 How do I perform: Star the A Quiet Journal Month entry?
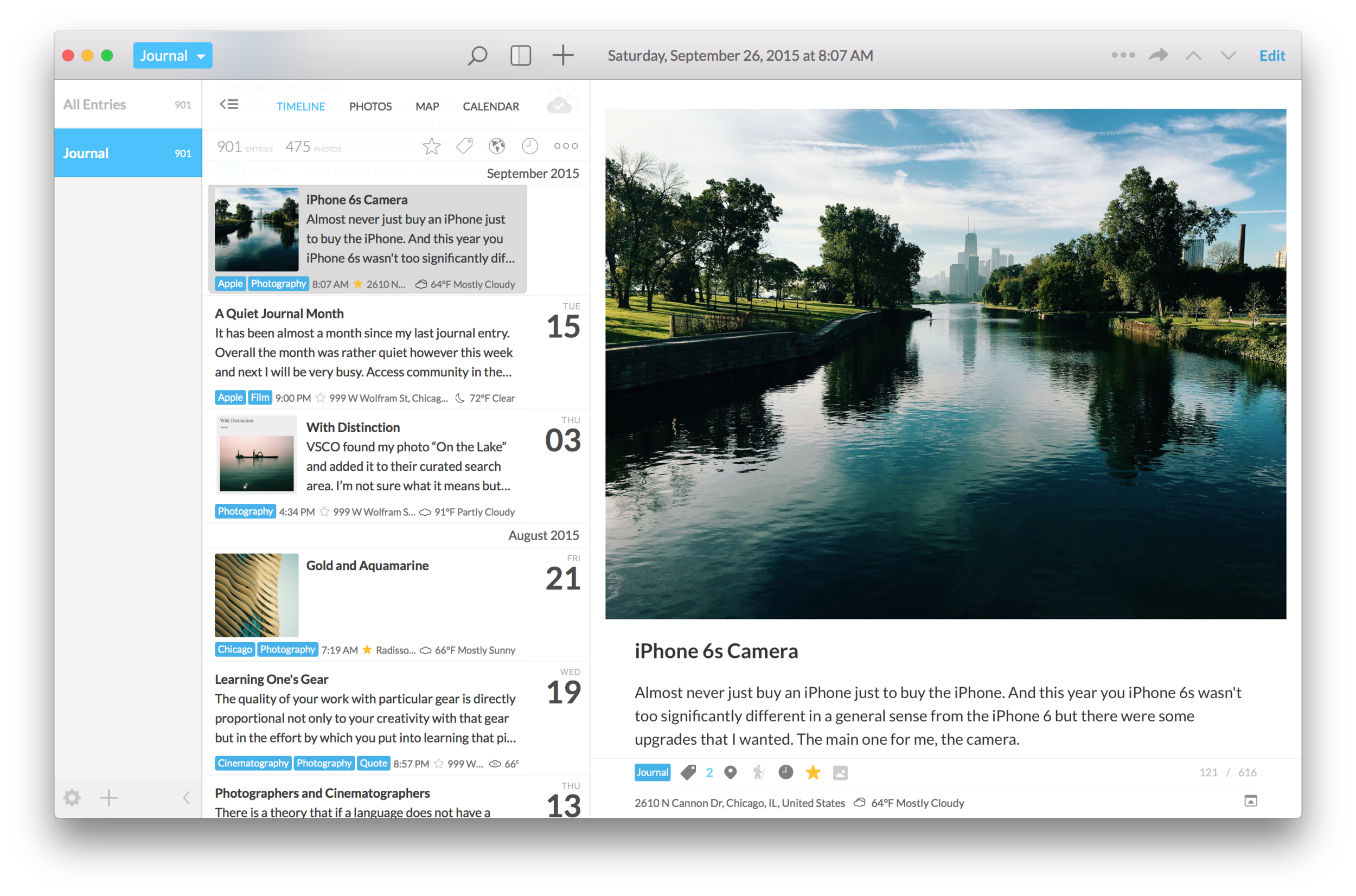321,398
